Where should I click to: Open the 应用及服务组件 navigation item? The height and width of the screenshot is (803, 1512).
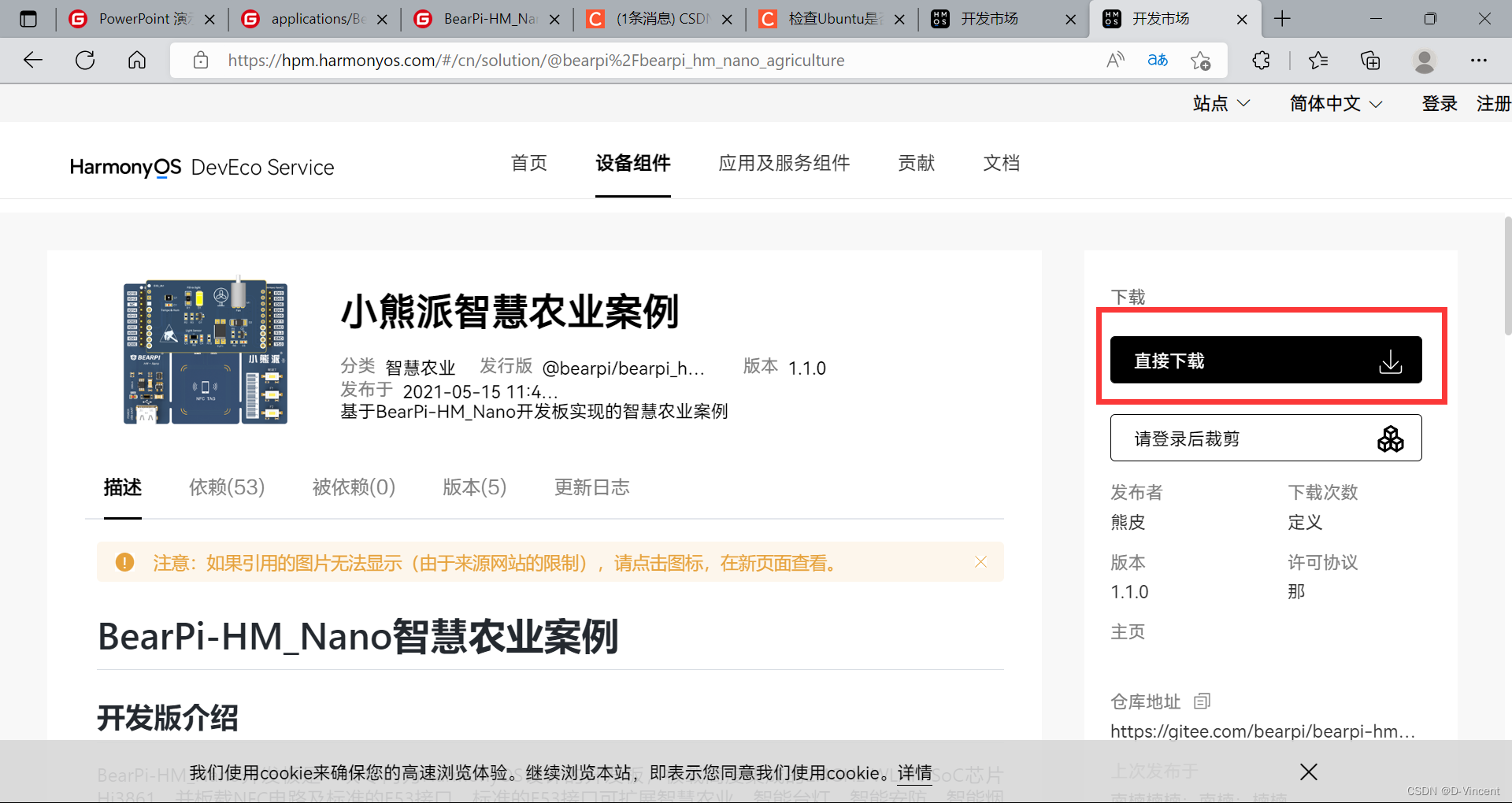click(x=784, y=163)
